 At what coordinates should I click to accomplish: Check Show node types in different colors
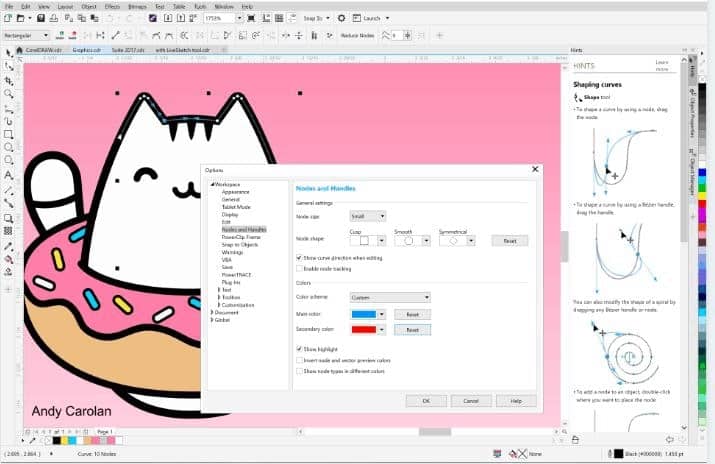[x=299, y=371]
